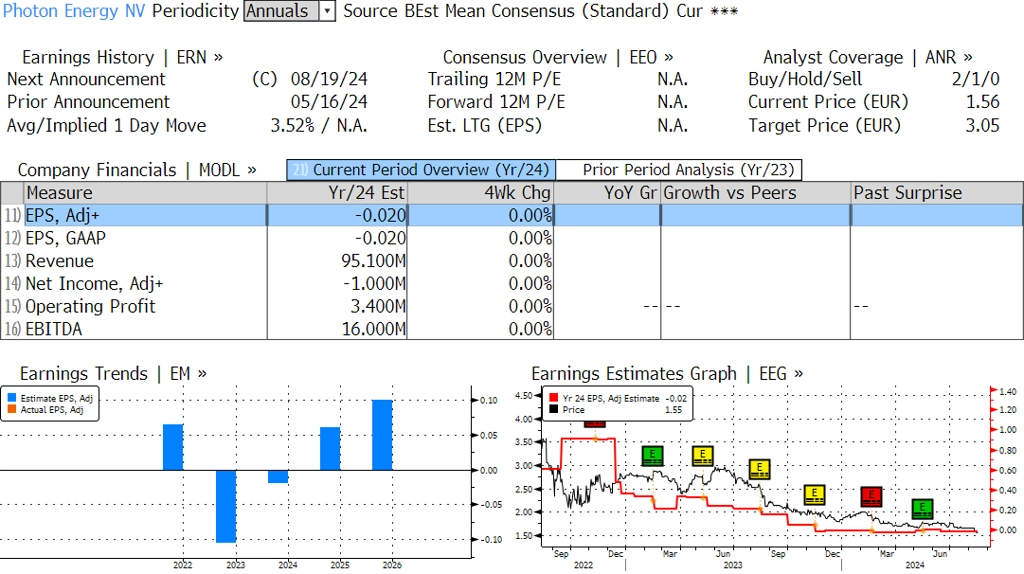Click orange Actual EPS, Adj legend swatch
This screenshot has width=1024, height=574.
coord(12,409)
